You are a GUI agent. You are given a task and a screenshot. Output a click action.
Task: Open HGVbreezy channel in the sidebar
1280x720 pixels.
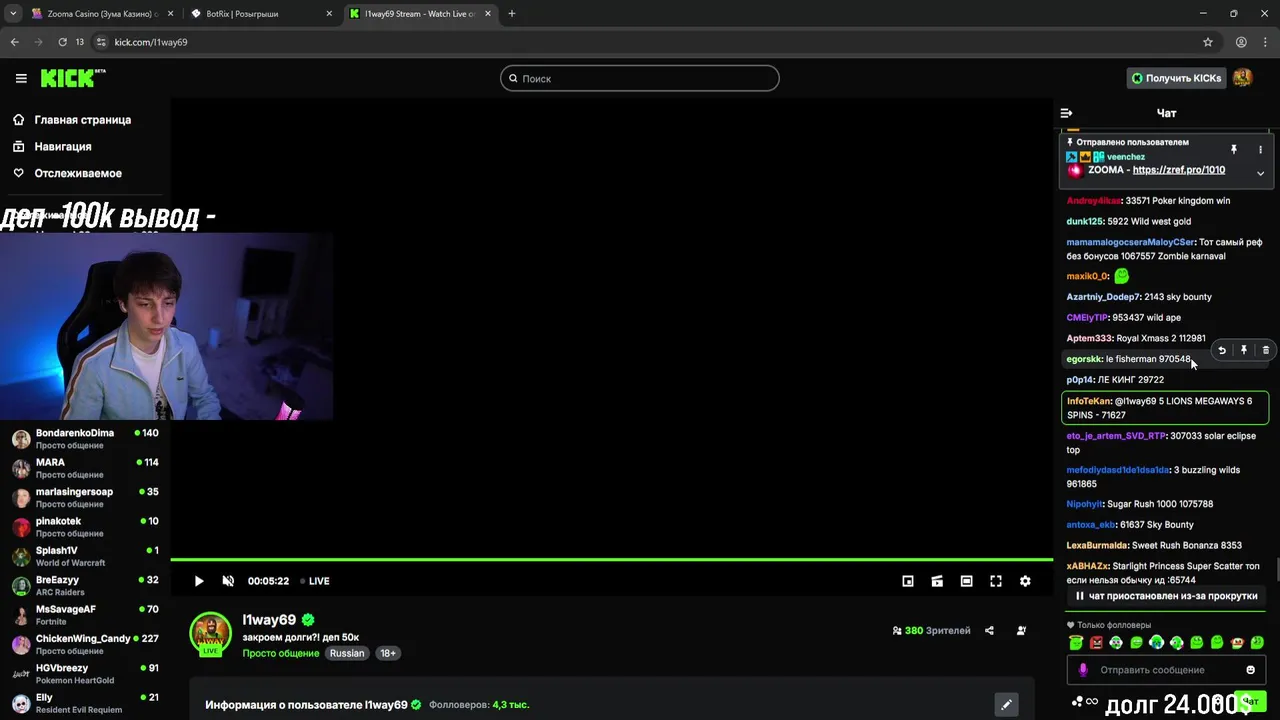[85, 674]
